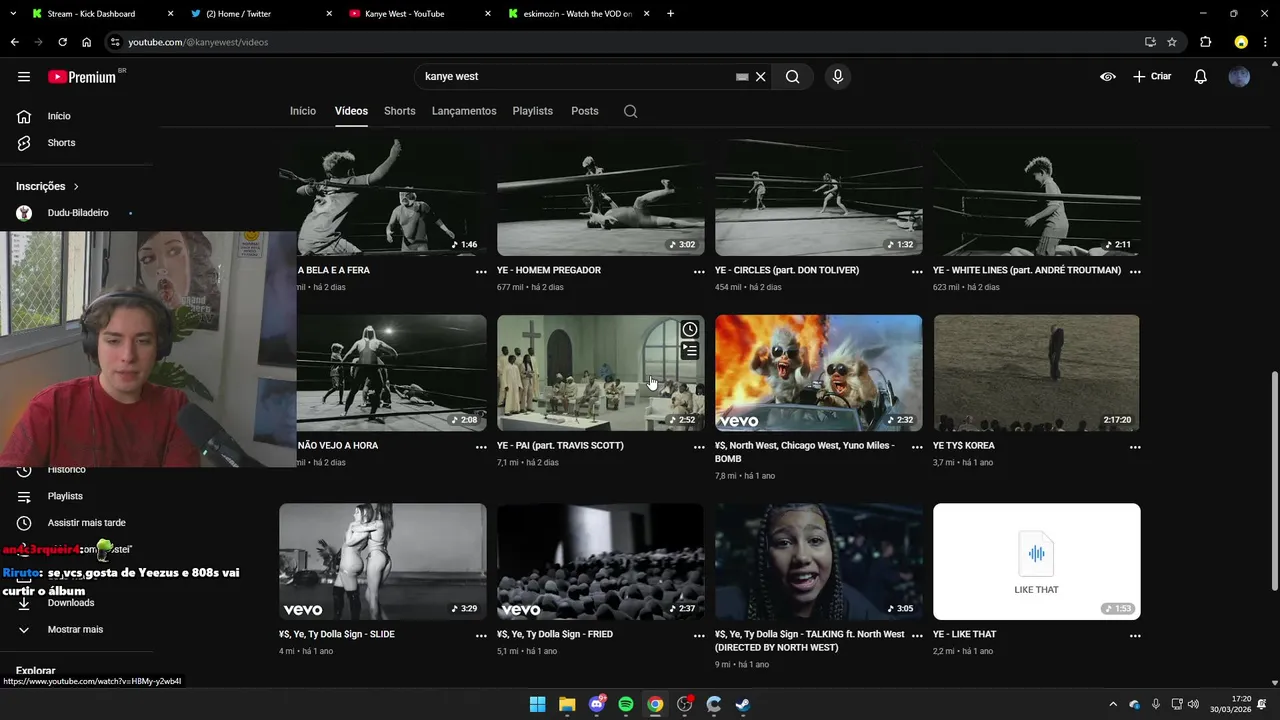The height and width of the screenshot is (720, 1280).
Task: Open Spotify from the taskbar
Action: (626, 704)
